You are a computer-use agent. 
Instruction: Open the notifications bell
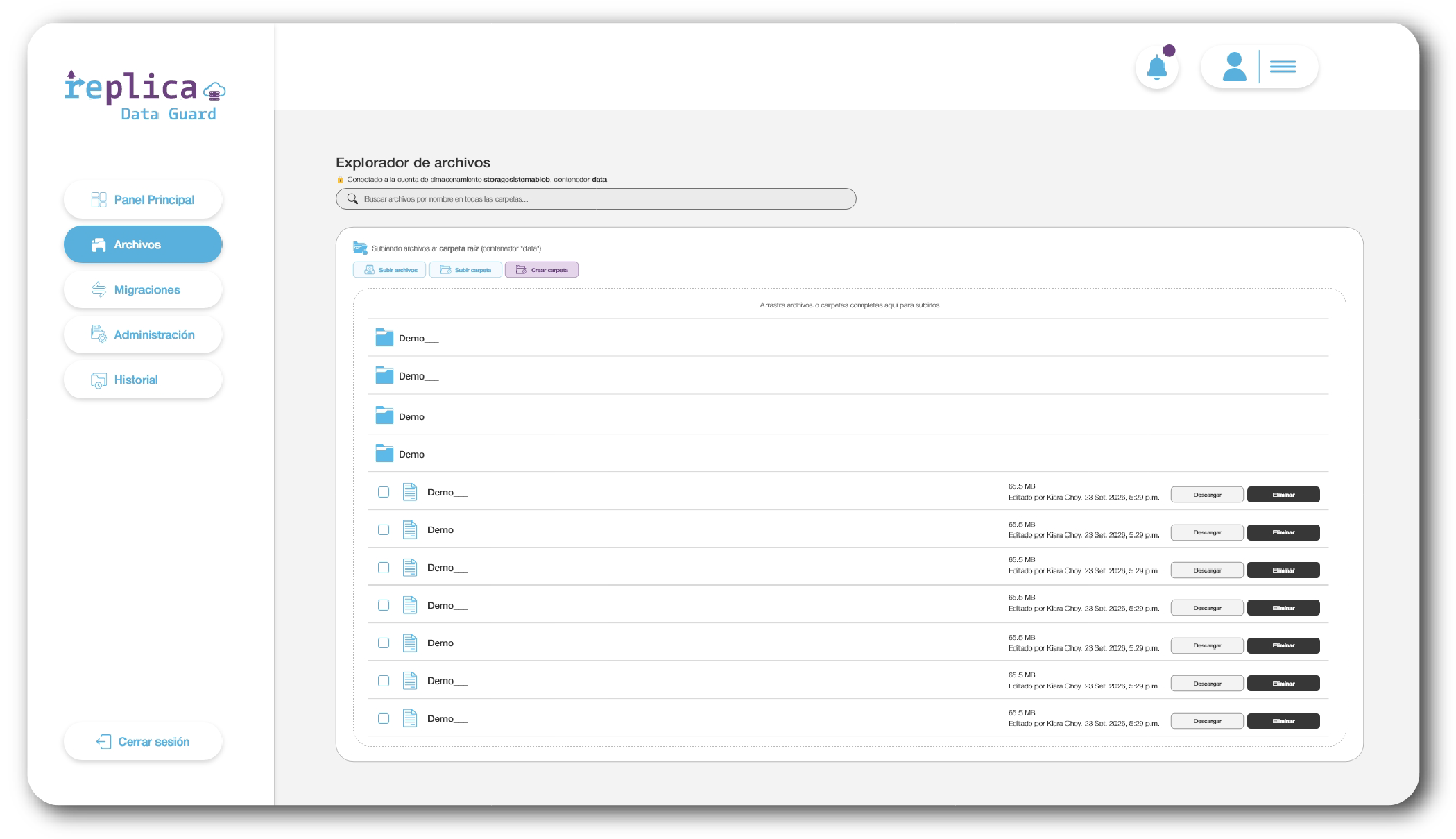pyautogui.click(x=1156, y=67)
